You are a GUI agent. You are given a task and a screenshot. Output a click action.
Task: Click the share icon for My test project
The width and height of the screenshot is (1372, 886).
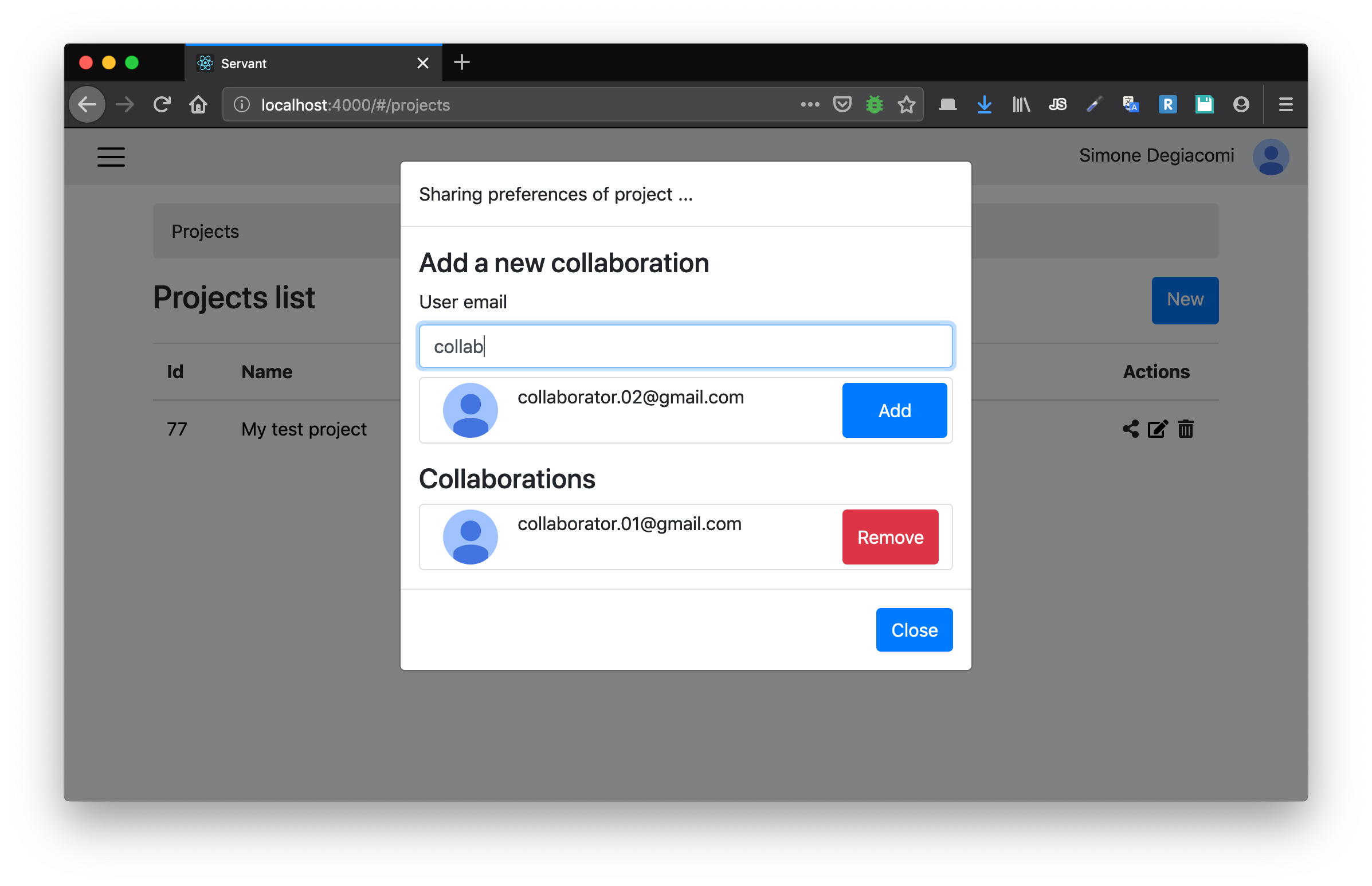click(x=1130, y=429)
